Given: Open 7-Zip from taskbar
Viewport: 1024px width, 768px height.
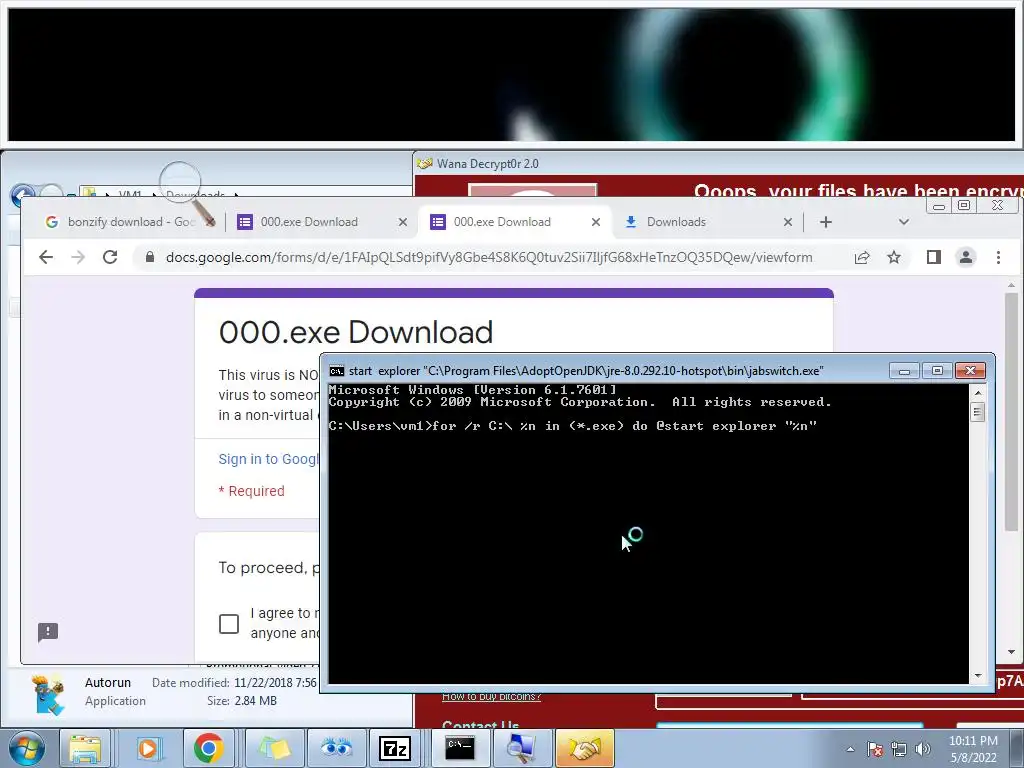Looking at the screenshot, I should click(394, 748).
